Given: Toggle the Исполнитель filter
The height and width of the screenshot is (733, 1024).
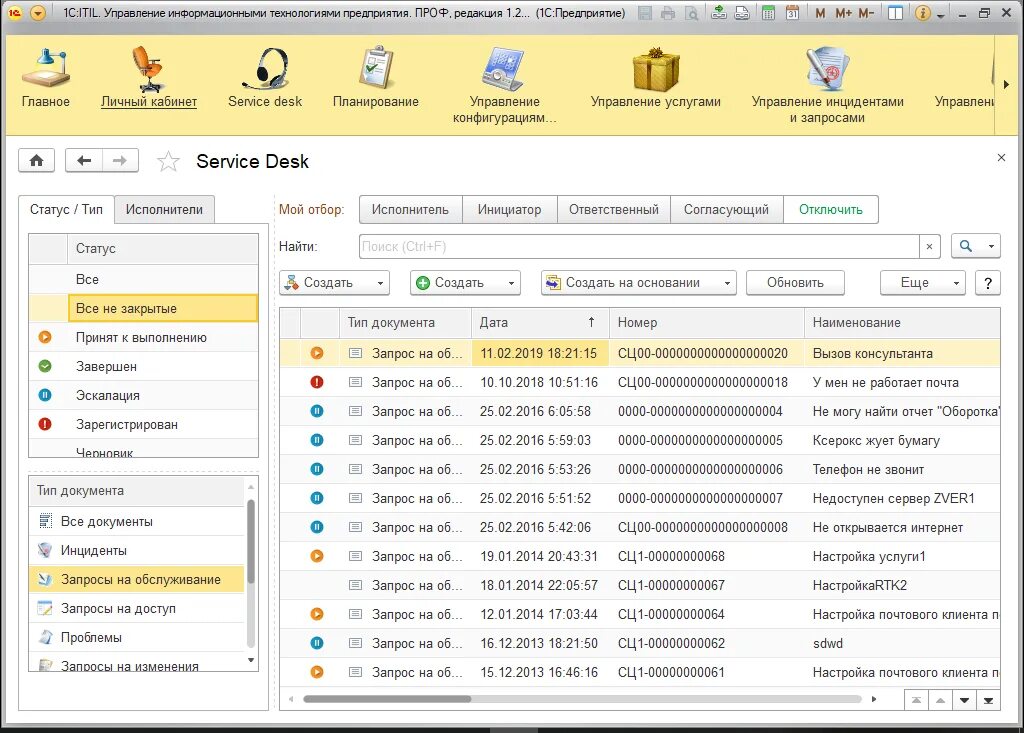Looking at the screenshot, I should pos(410,210).
